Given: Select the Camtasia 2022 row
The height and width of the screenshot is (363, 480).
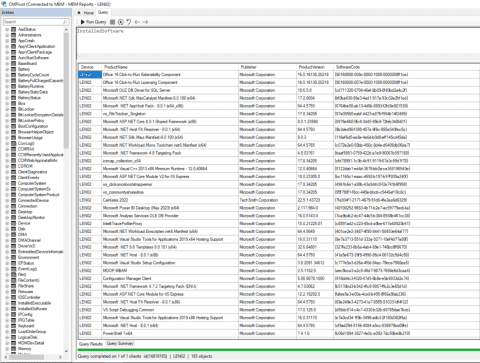Looking at the screenshot, I should [x=279, y=200].
